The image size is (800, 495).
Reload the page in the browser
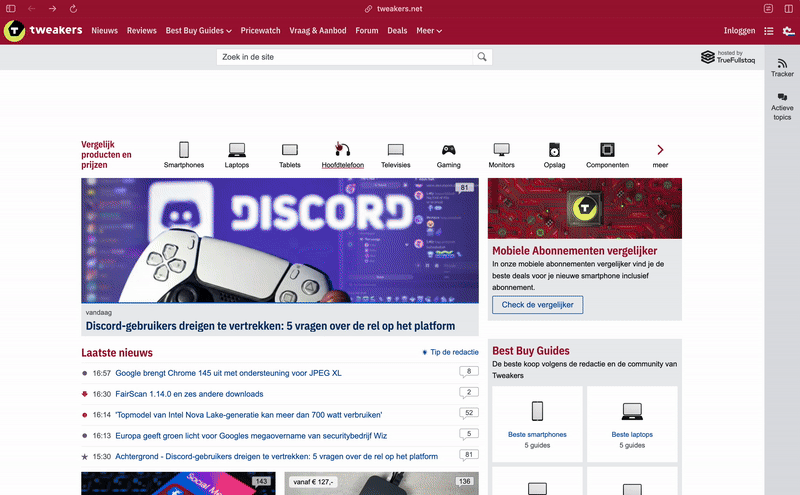tap(73, 8)
